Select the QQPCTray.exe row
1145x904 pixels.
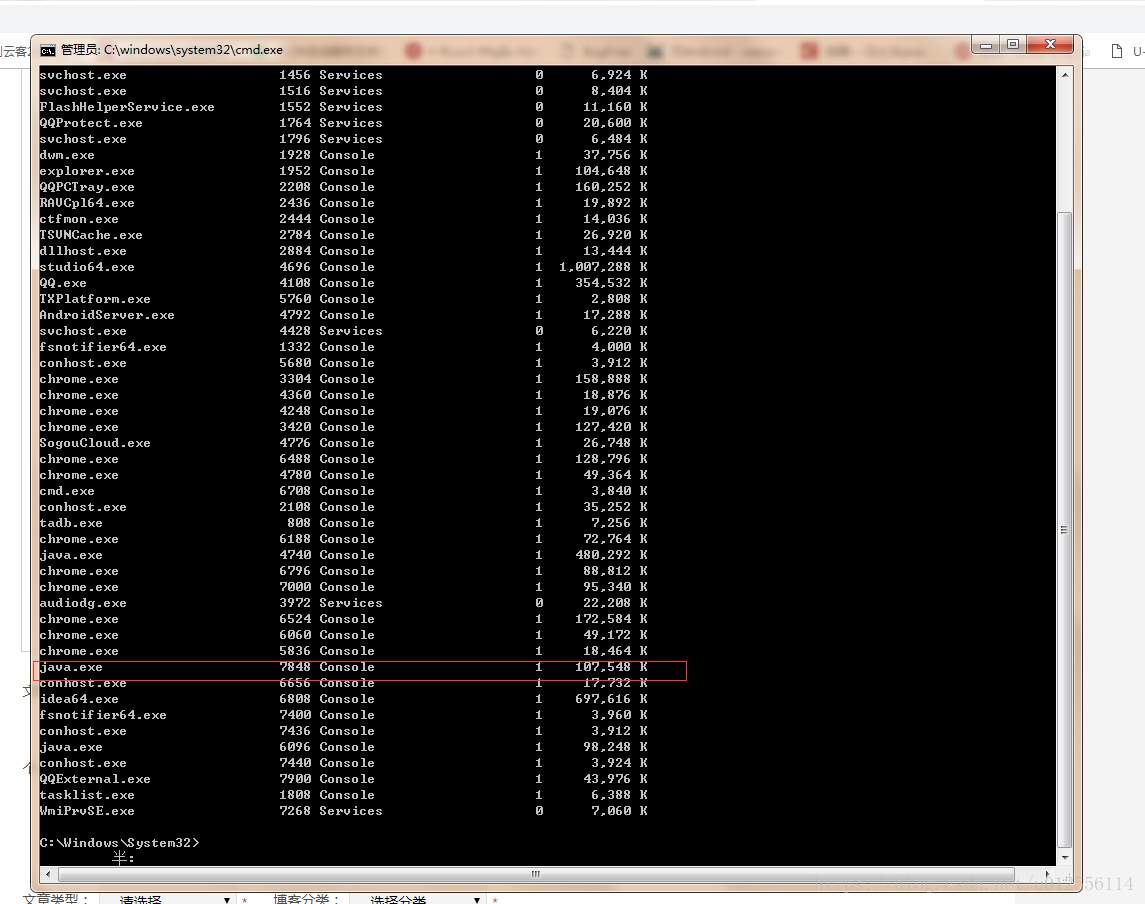tap(343, 187)
